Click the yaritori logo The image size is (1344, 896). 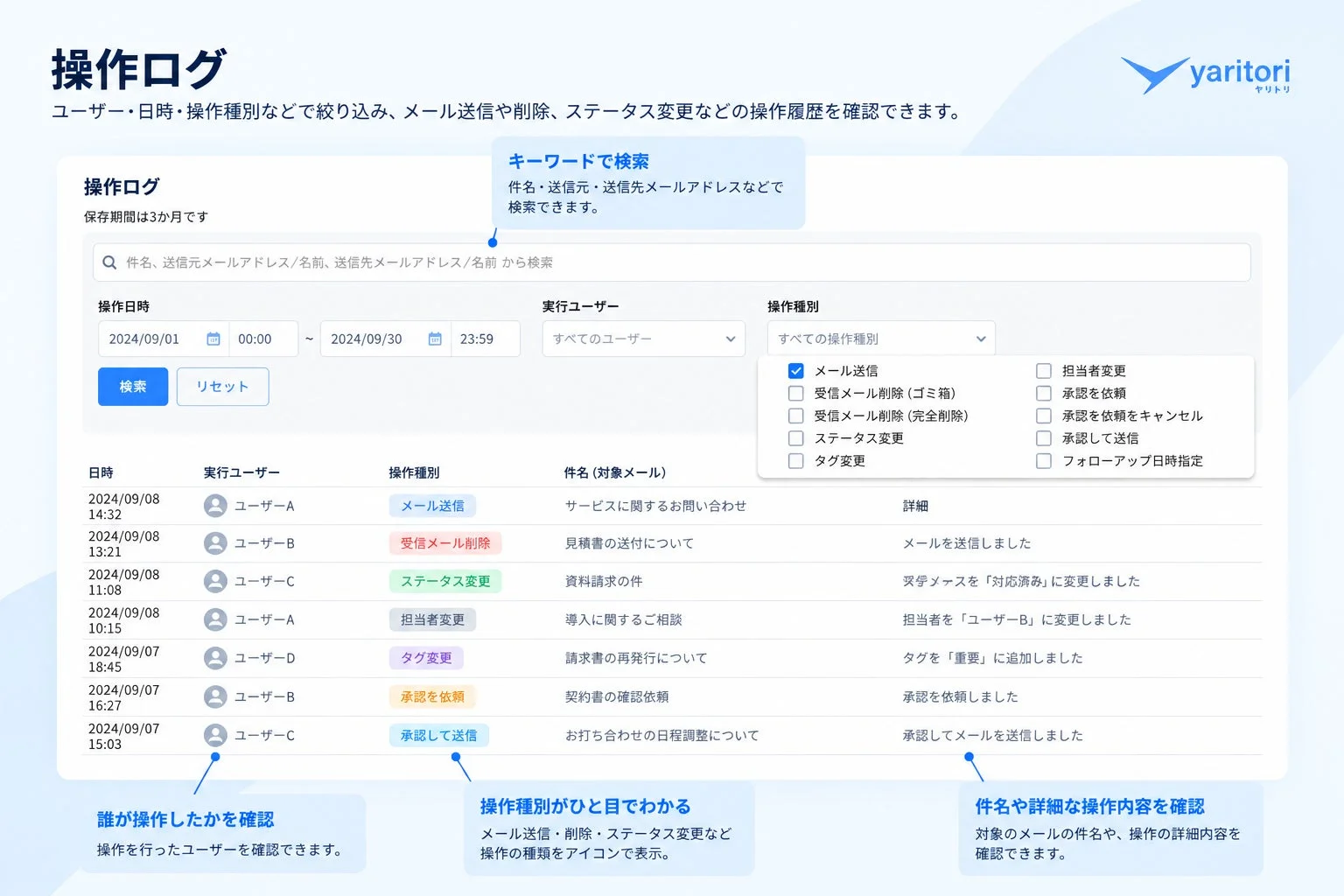tap(1206, 75)
